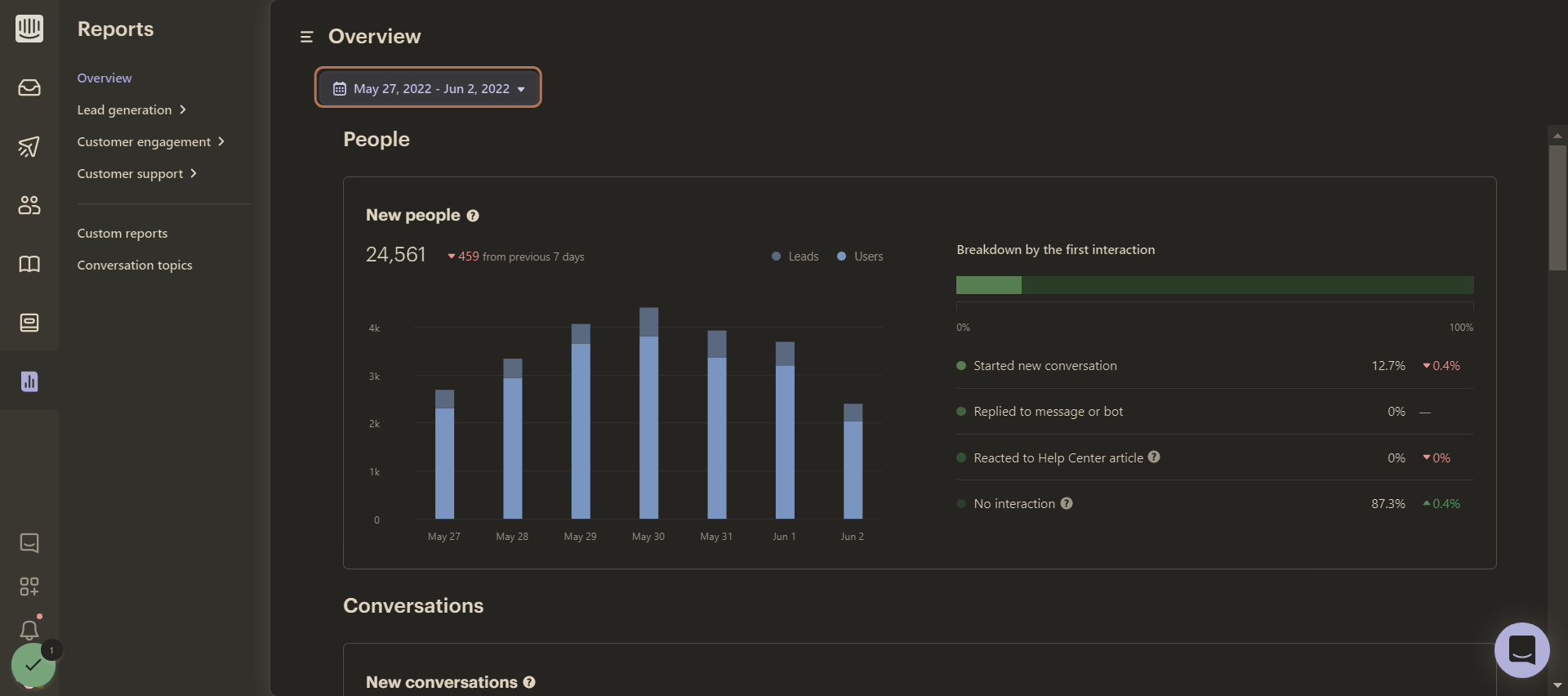Open the notifications bell icon
Screen dimensions: 1568x696
coord(29,629)
